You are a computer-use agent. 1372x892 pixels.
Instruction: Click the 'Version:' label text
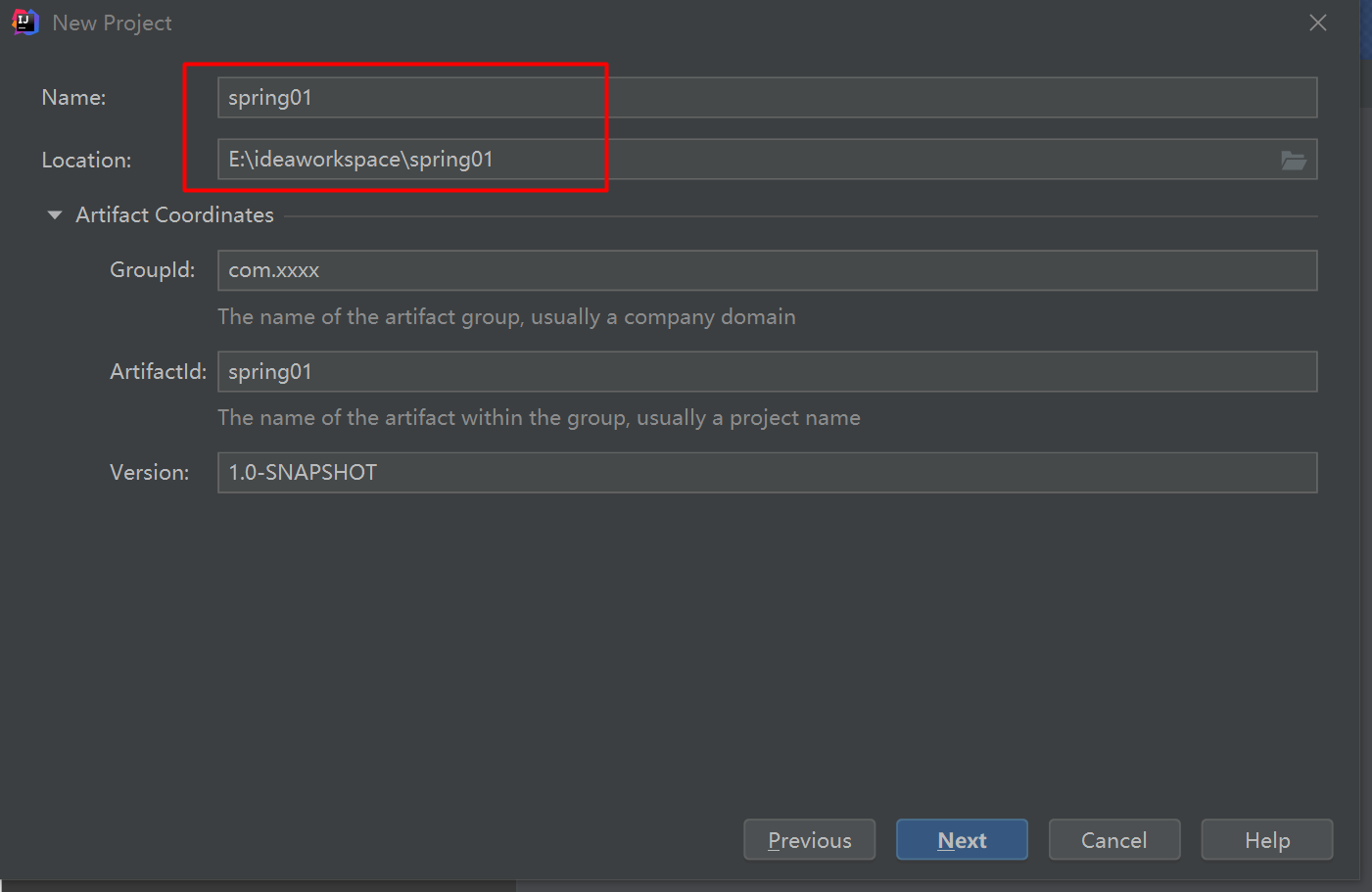click(149, 473)
